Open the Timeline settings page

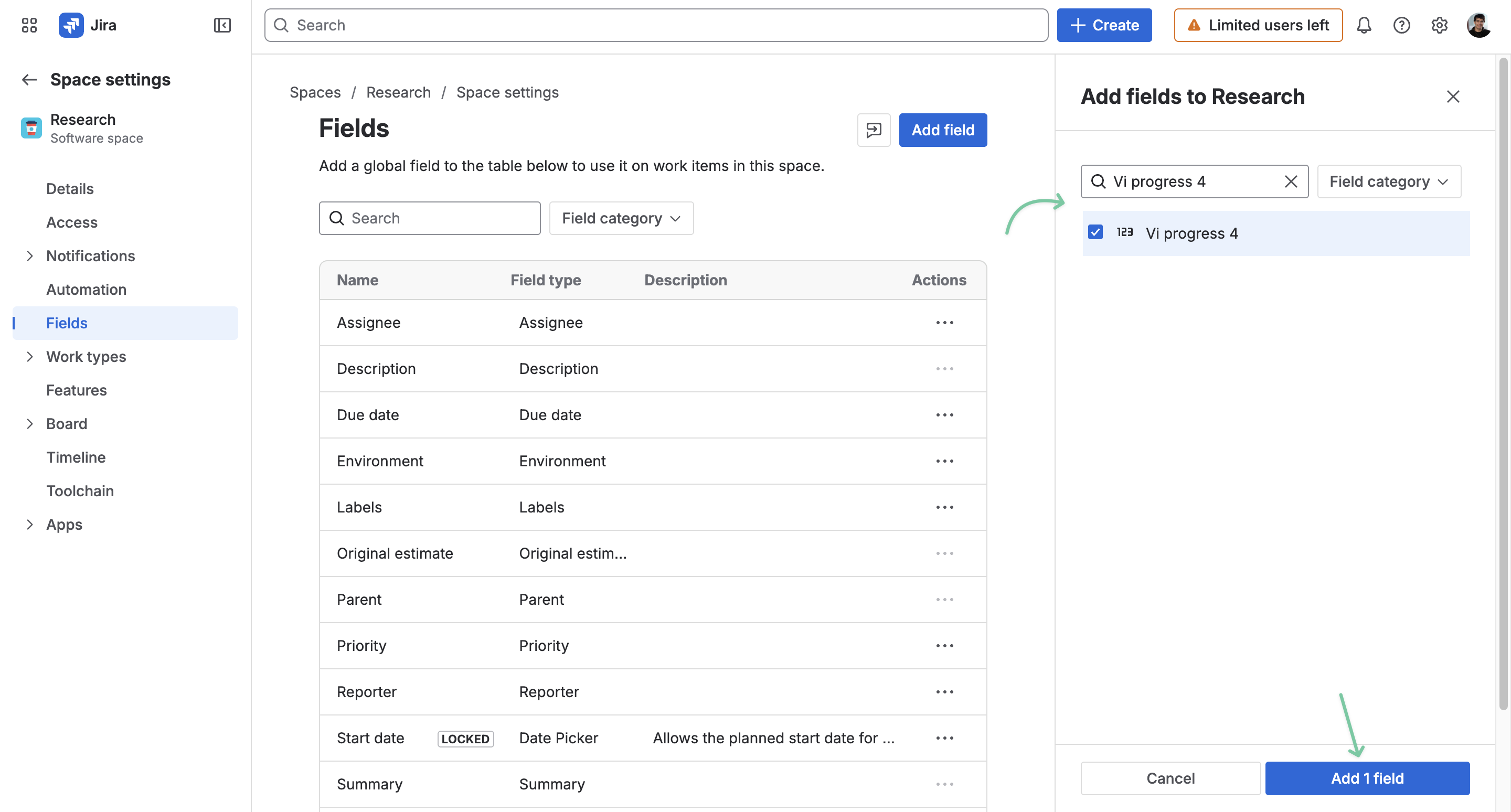tap(76, 457)
